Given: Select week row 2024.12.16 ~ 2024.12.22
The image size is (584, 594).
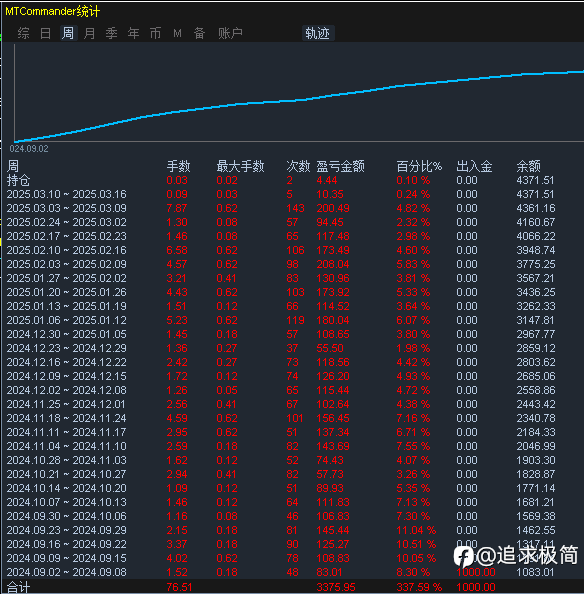Looking at the screenshot, I should (292, 363).
